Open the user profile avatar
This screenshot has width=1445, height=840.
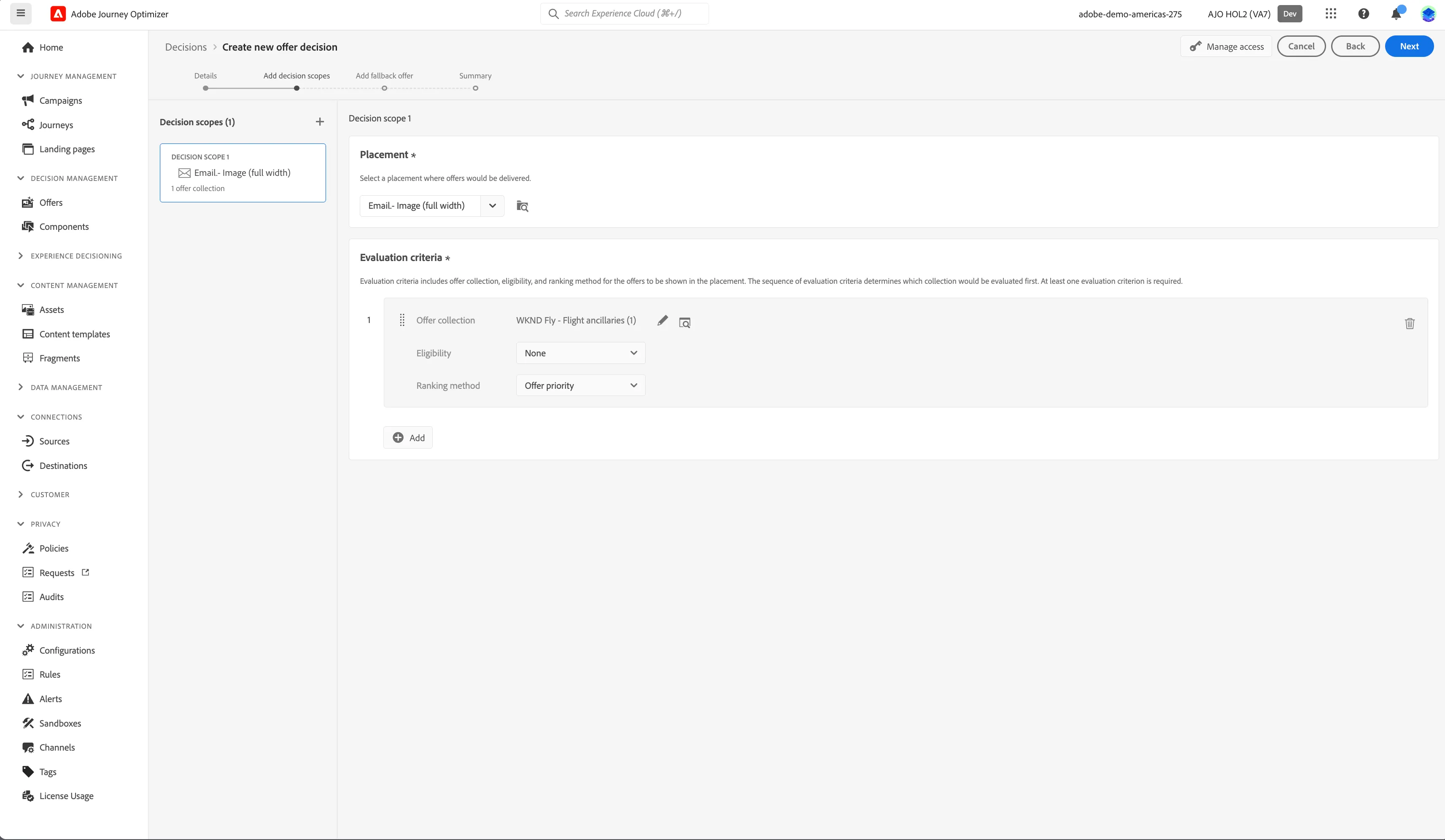[x=1428, y=14]
